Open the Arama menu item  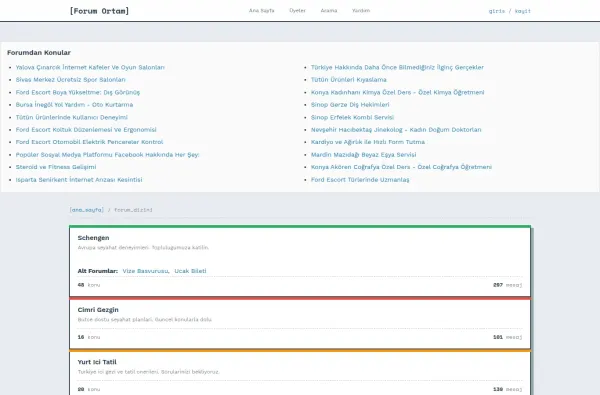click(x=329, y=11)
